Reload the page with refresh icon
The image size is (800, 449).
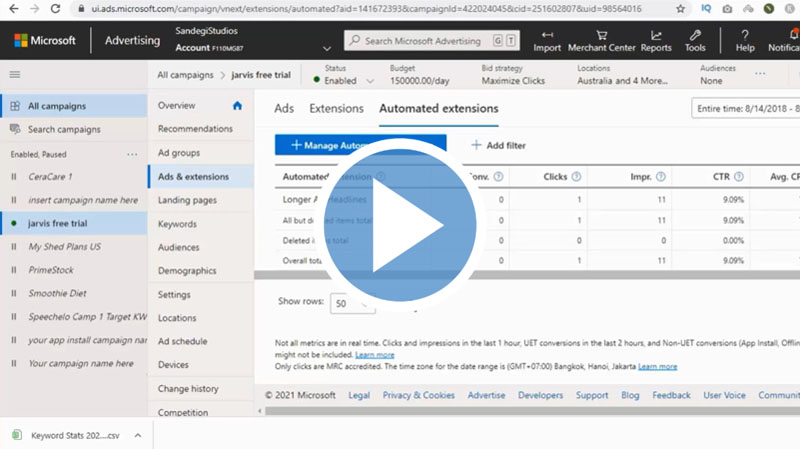click(x=55, y=9)
